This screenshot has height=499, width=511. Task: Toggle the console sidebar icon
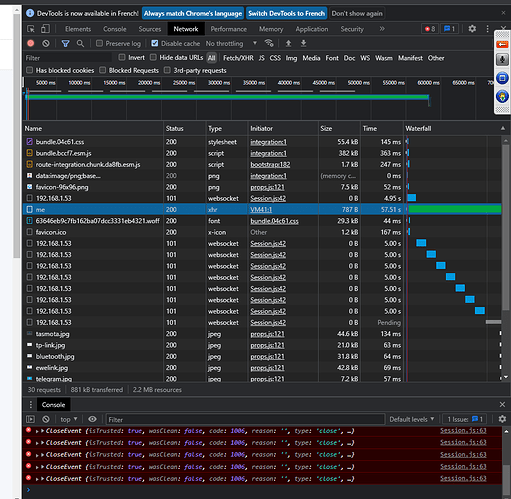[30, 419]
